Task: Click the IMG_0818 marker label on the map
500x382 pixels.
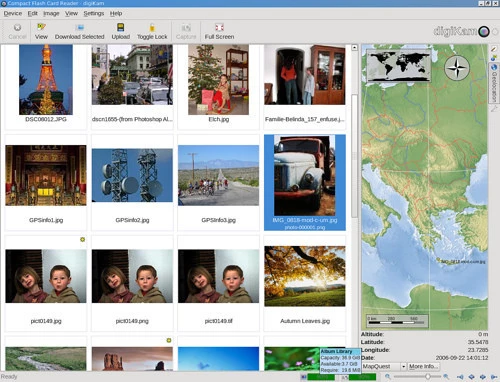Action: [x=463, y=262]
